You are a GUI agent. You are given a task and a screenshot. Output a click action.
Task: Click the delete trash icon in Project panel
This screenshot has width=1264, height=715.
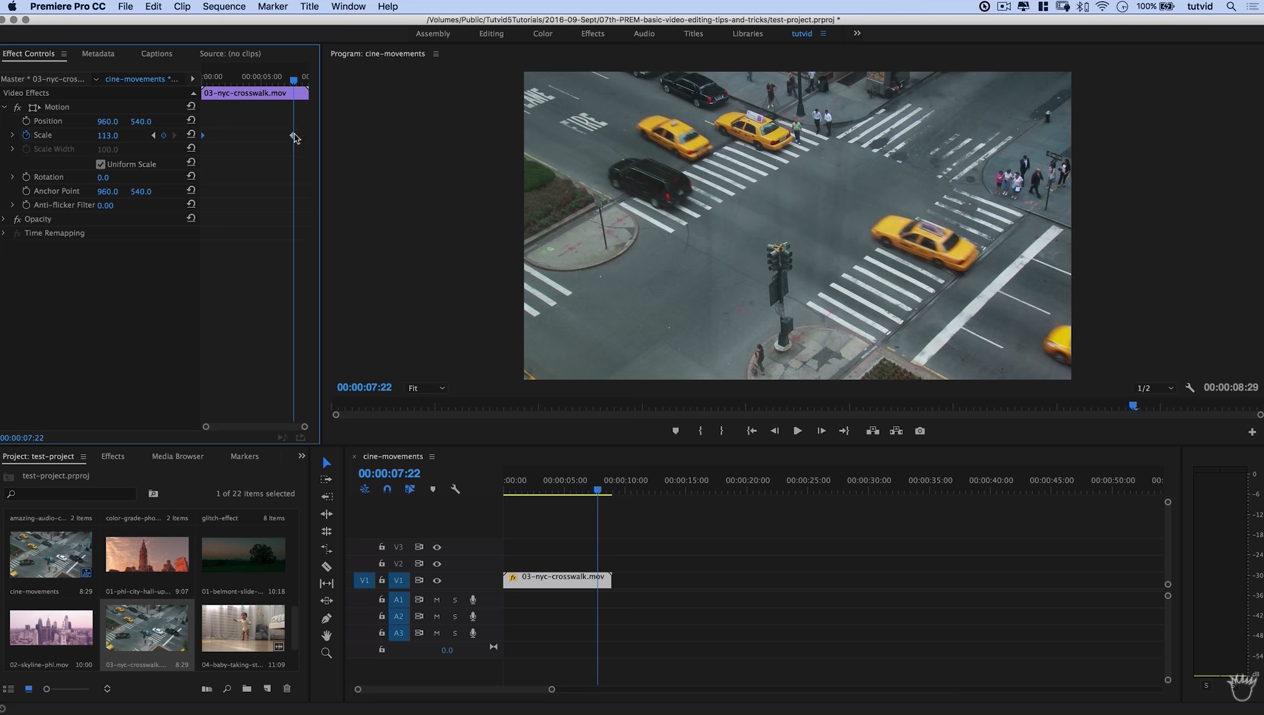[287, 688]
